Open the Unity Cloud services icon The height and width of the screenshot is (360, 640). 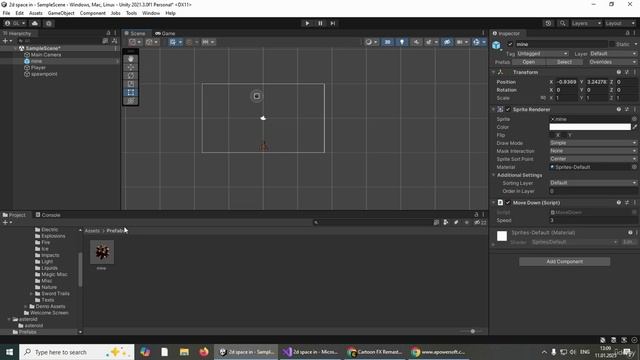tap(35, 23)
